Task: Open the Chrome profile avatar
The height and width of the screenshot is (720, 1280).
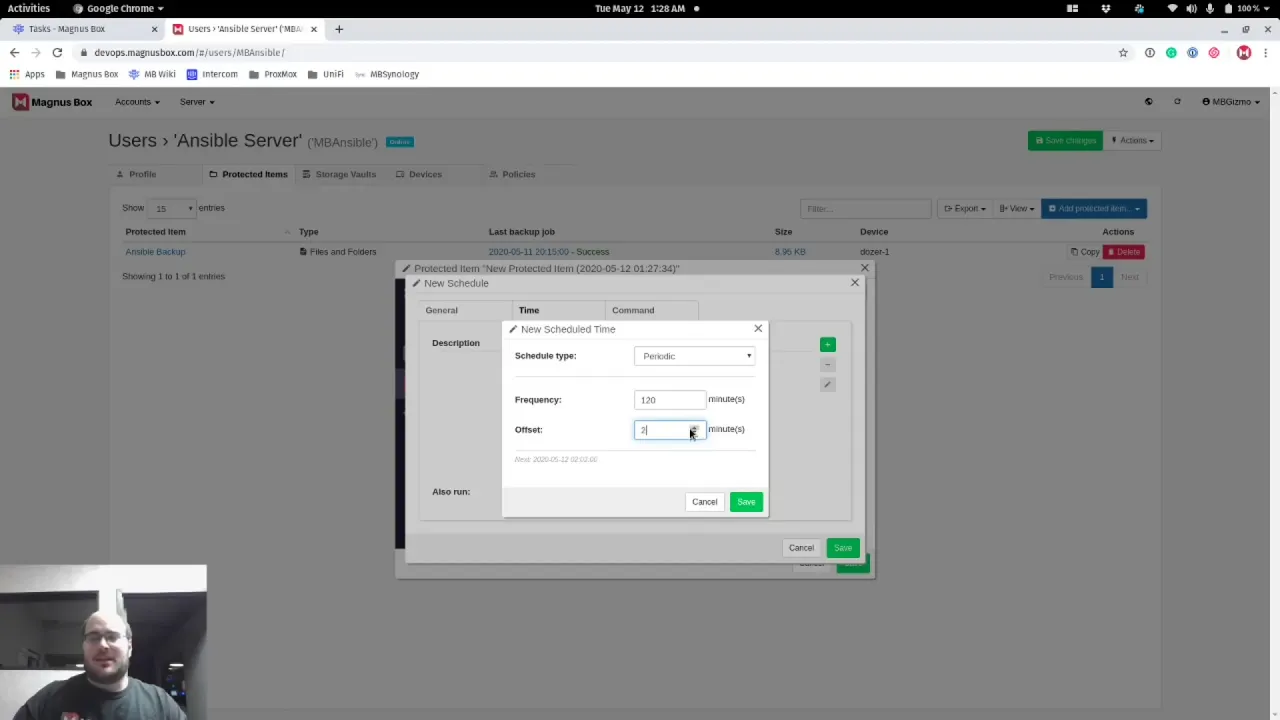Action: click(x=1244, y=52)
